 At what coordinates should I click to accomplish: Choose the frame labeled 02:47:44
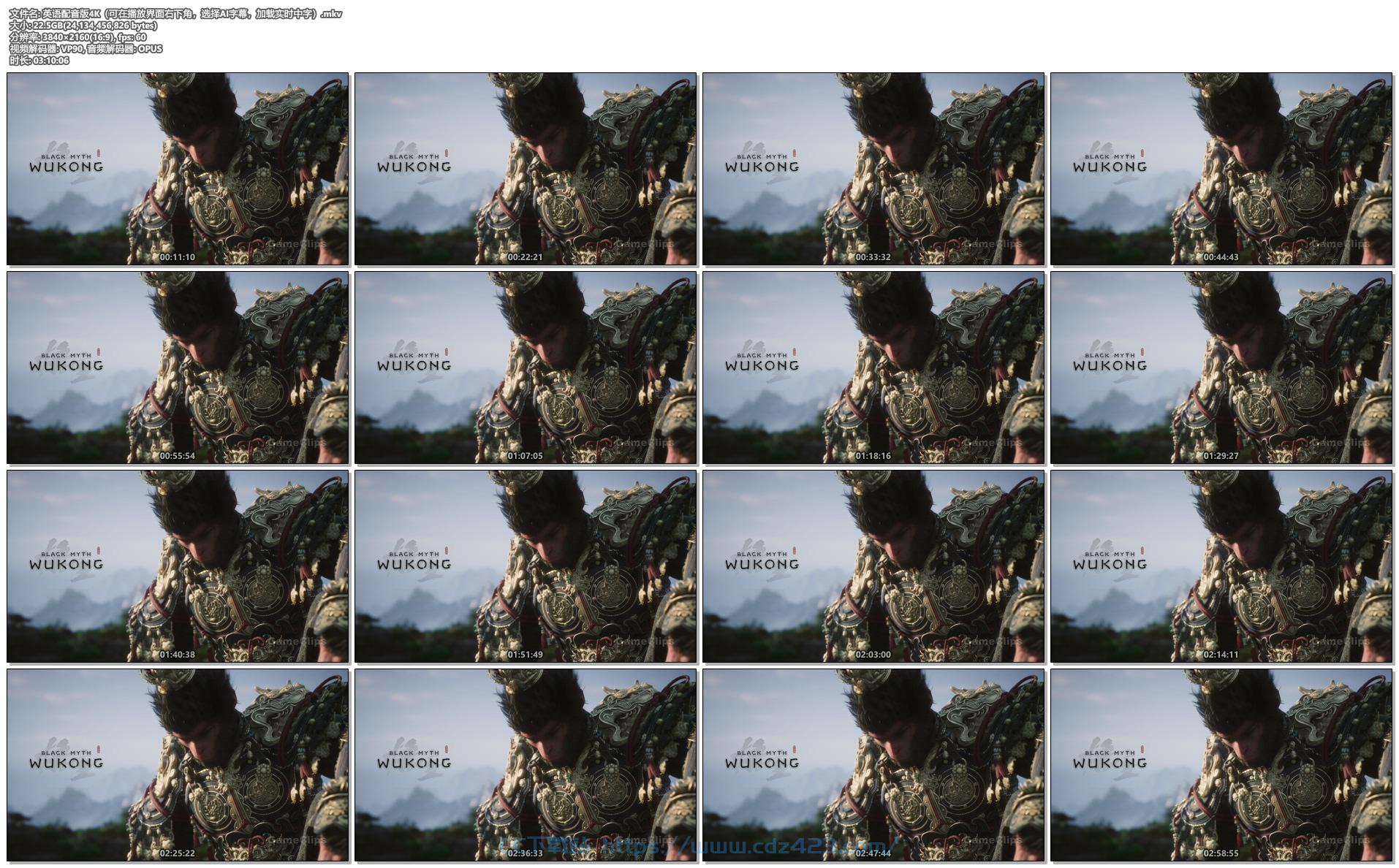coord(873,765)
